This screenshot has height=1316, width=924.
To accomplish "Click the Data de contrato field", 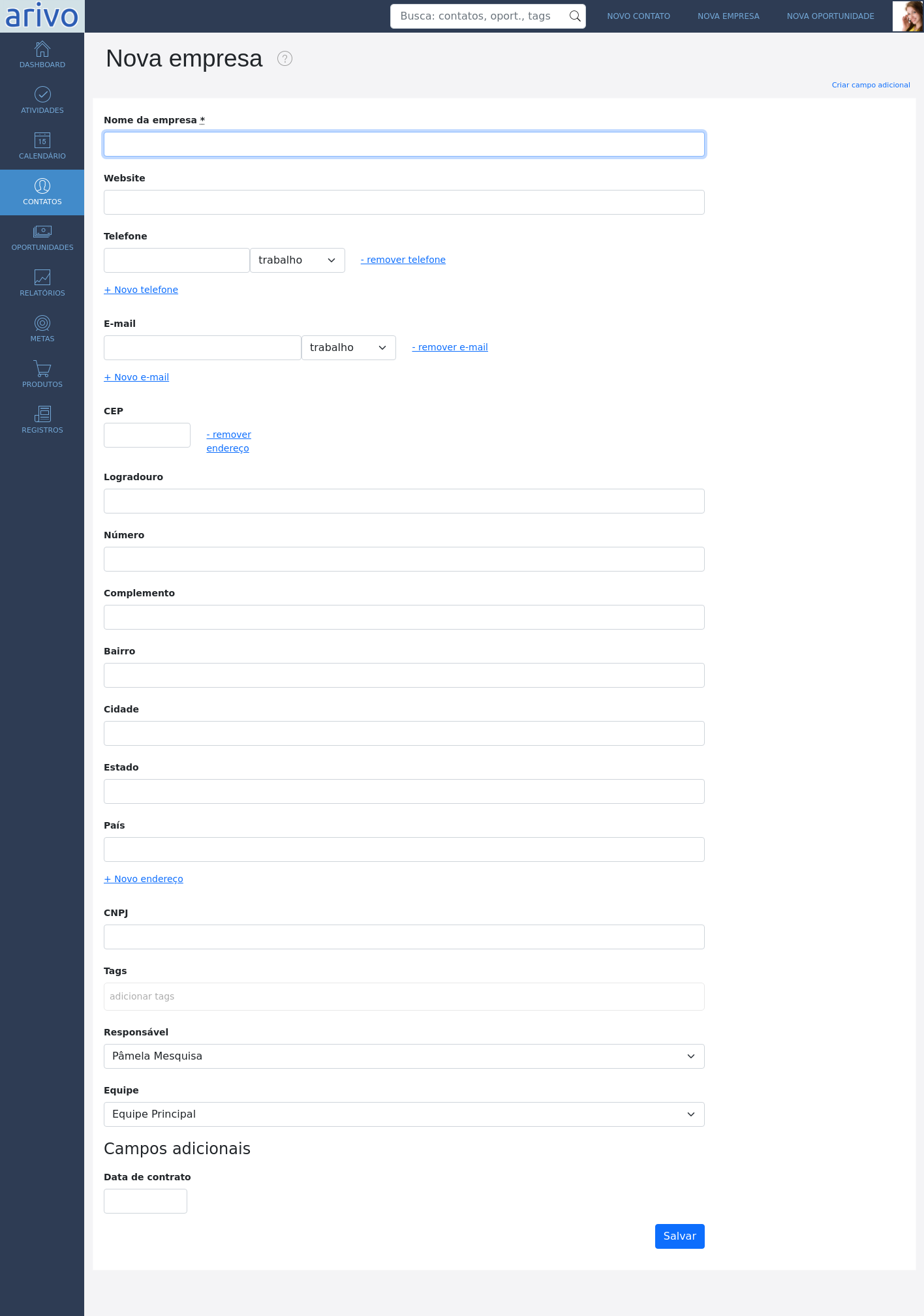I will click(146, 1201).
